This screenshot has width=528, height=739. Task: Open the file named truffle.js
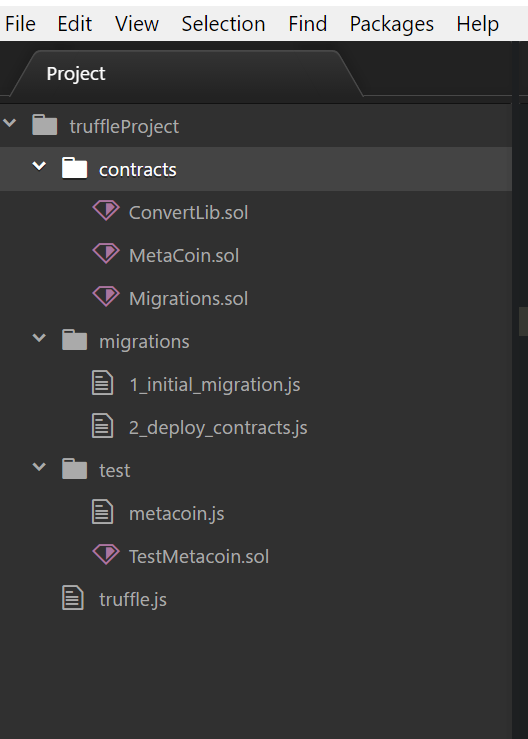pyautogui.click(x=132, y=599)
